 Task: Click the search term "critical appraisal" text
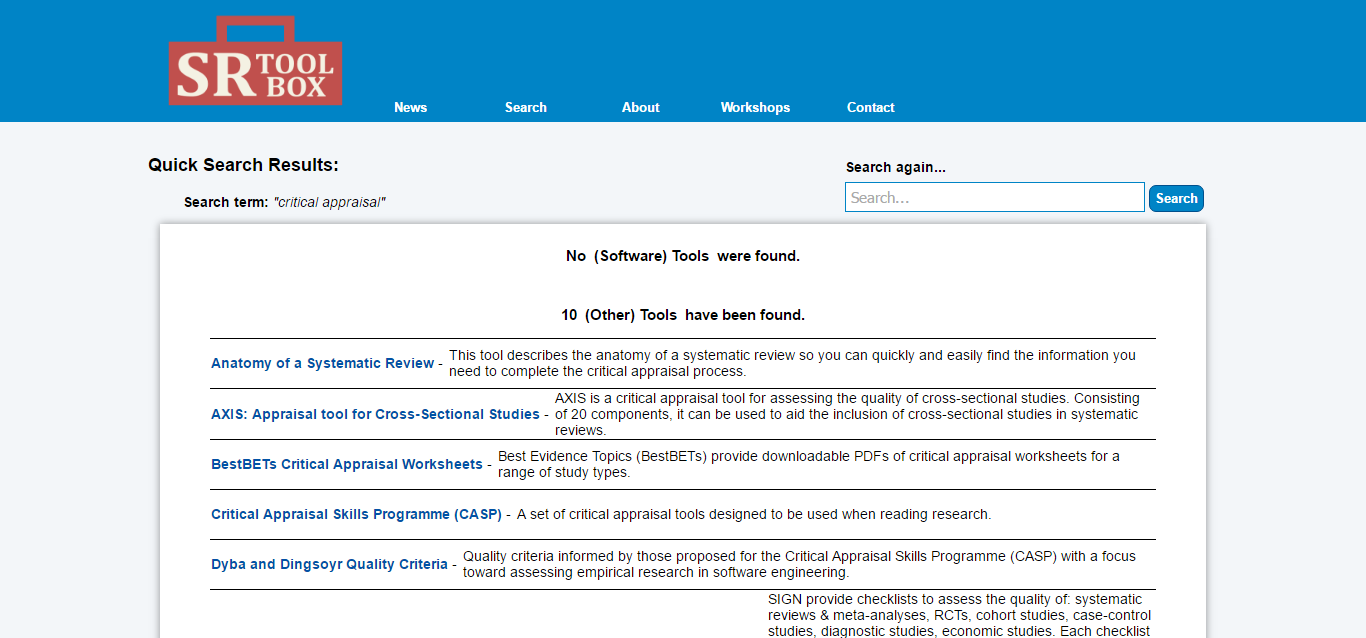[329, 202]
